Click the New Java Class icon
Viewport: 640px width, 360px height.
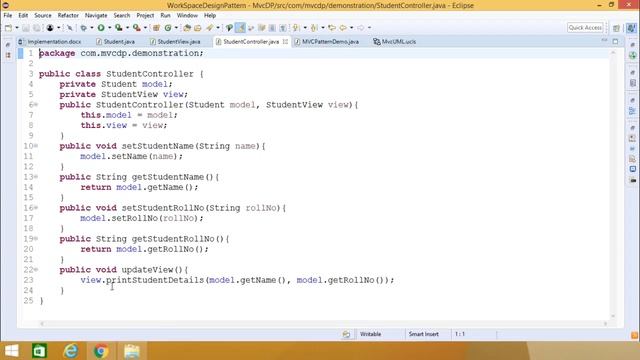[x=168, y=28]
